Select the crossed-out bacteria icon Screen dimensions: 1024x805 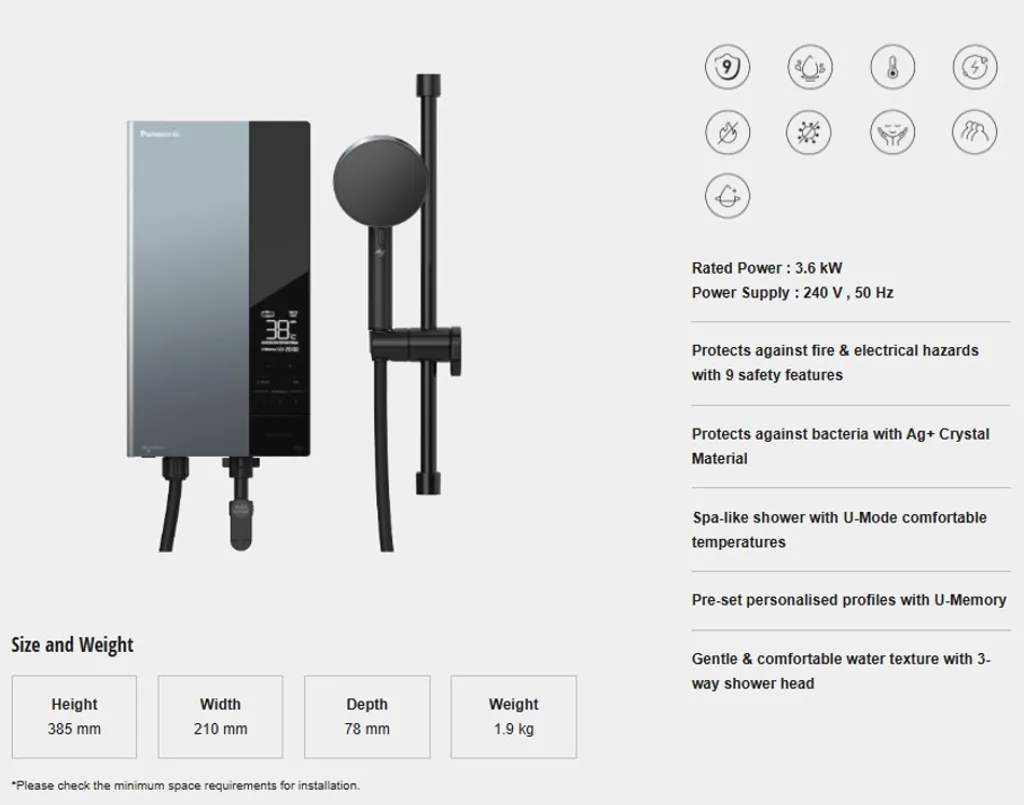click(808, 133)
